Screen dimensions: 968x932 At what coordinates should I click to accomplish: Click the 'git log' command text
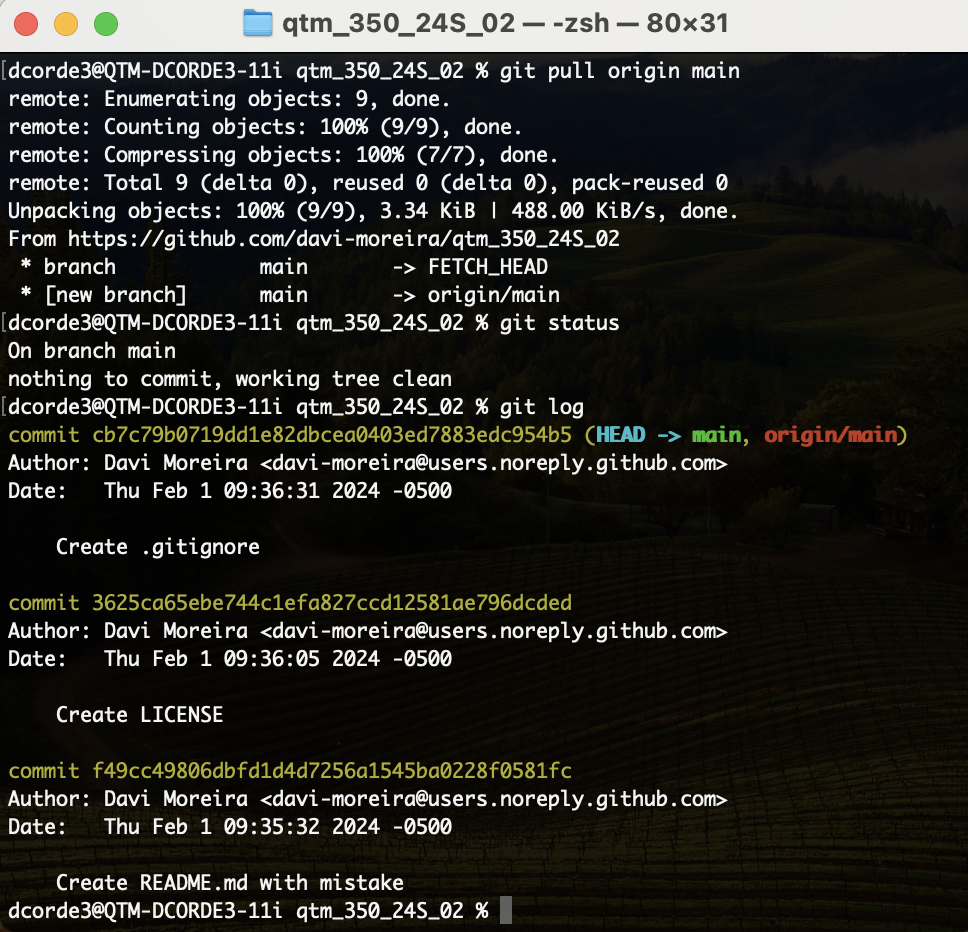click(x=542, y=407)
